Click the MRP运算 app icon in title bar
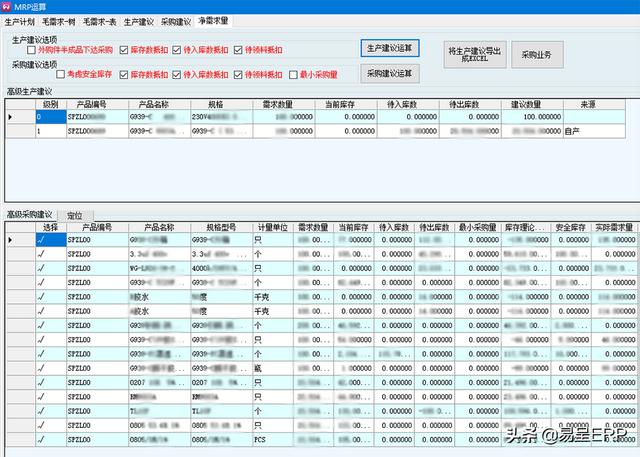Image resolution: width=640 pixels, height=457 pixels. 7,6
